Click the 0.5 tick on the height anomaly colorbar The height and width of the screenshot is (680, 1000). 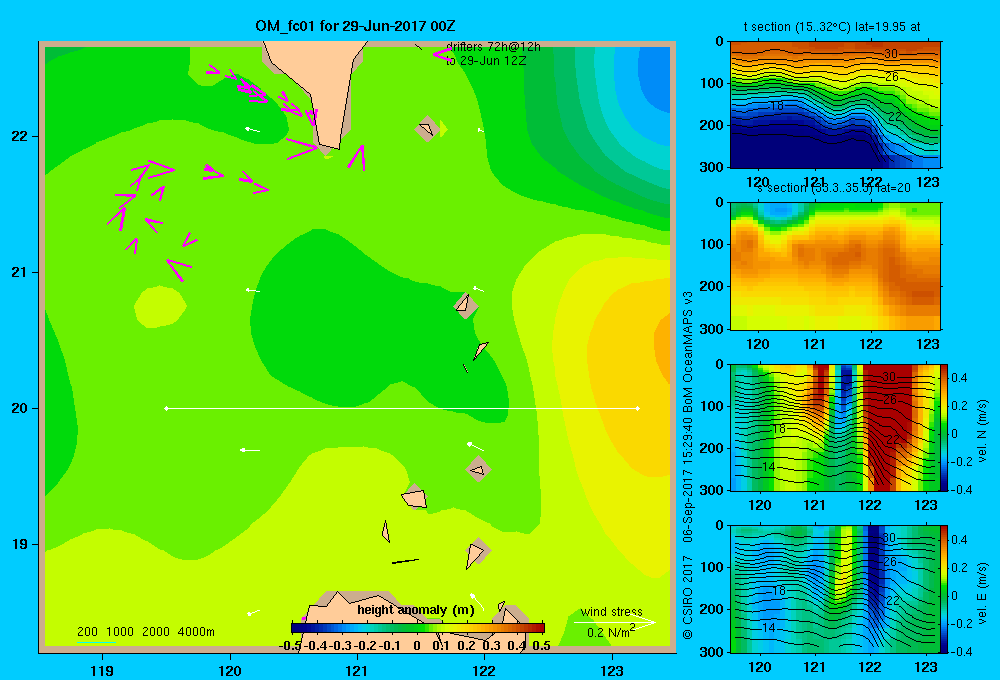[x=541, y=646]
